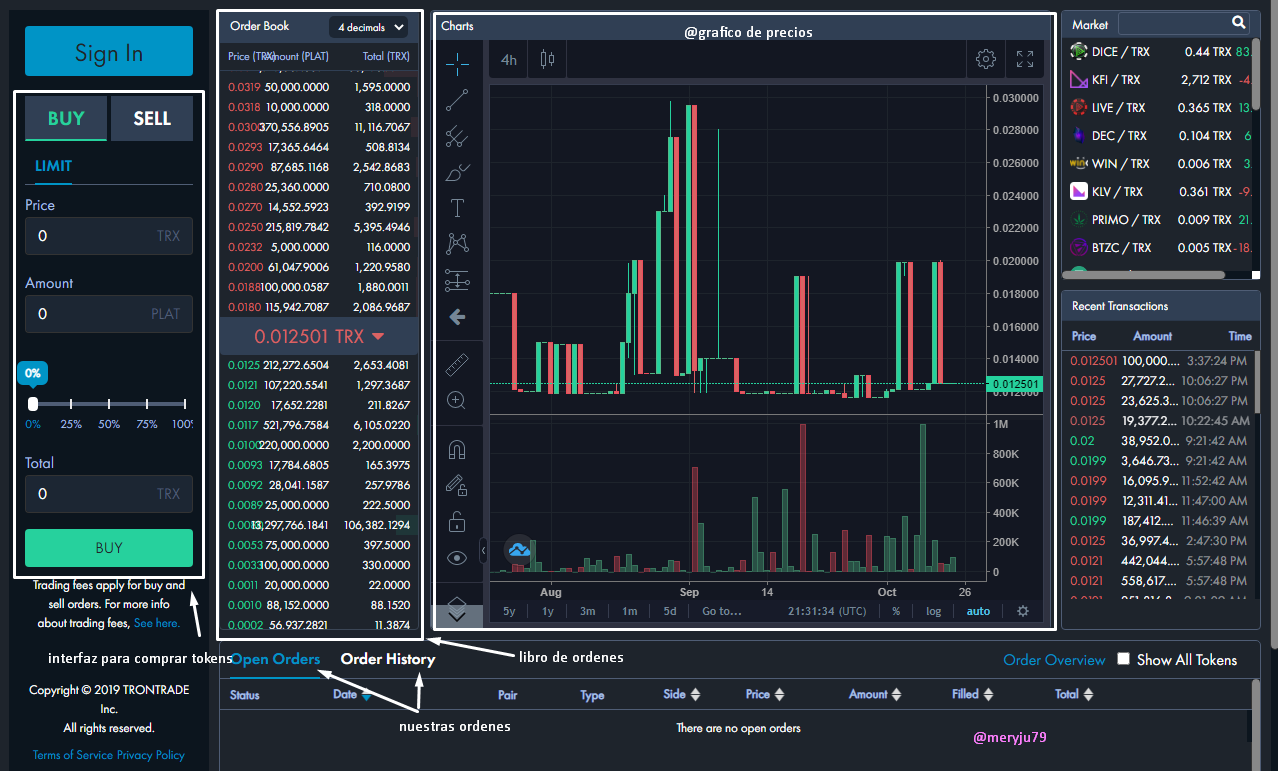Click the 0.012501 TRX price arrow

click(x=378, y=336)
